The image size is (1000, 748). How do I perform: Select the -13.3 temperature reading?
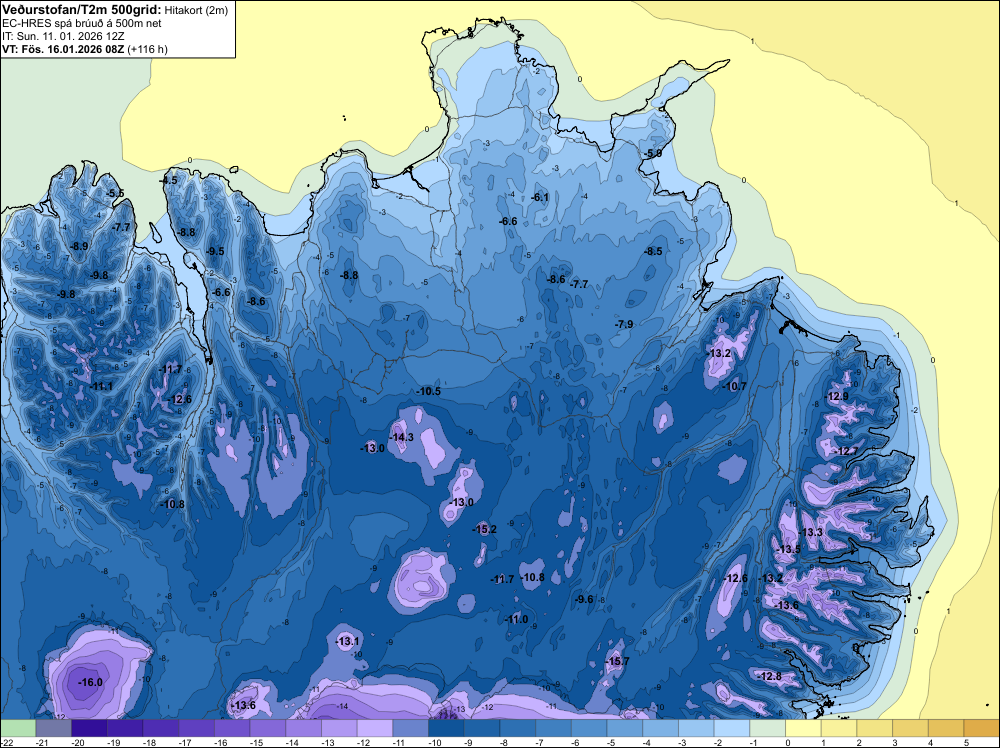pos(811,532)
